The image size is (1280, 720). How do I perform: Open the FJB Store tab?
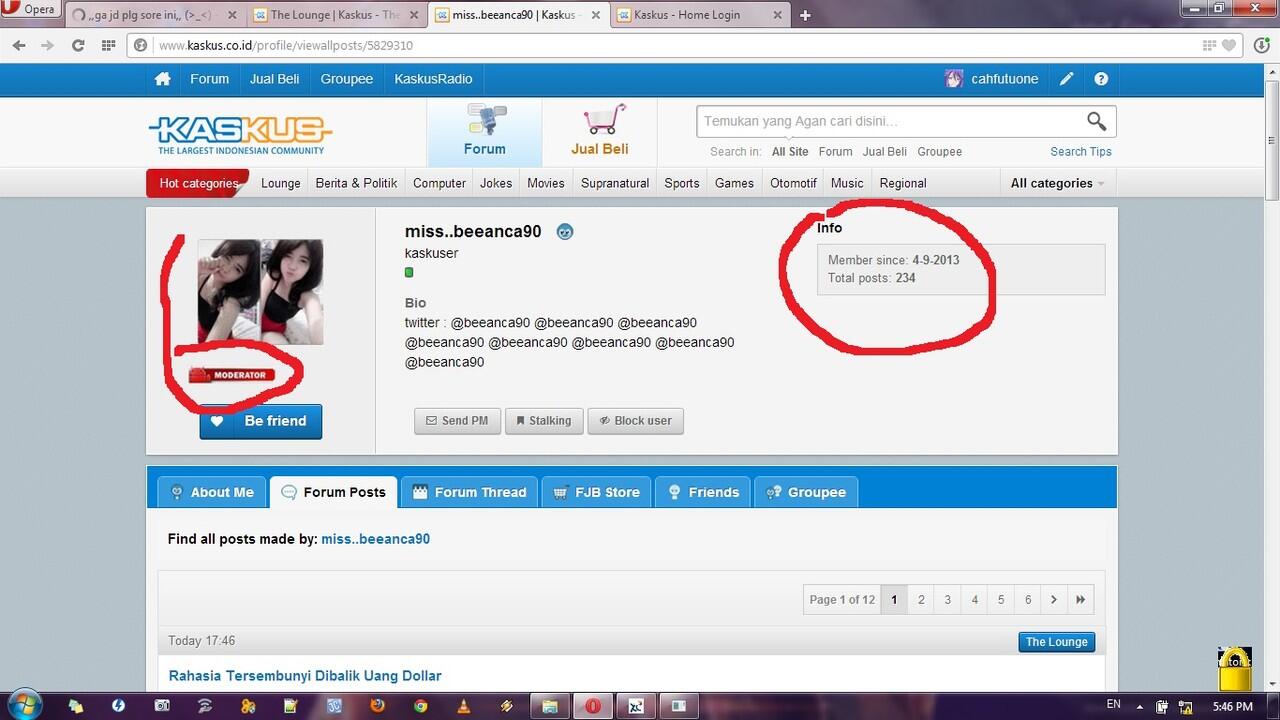click(x=597, y=492)
